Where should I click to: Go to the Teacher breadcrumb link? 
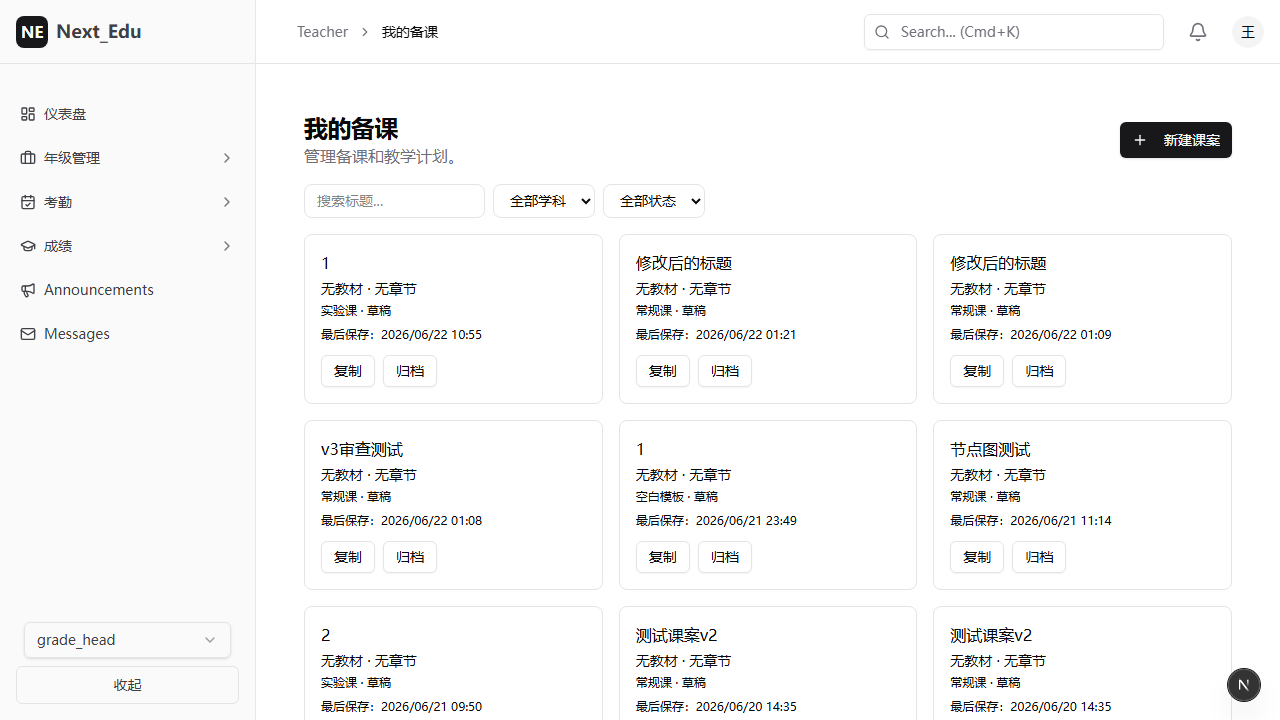point(322,32)
